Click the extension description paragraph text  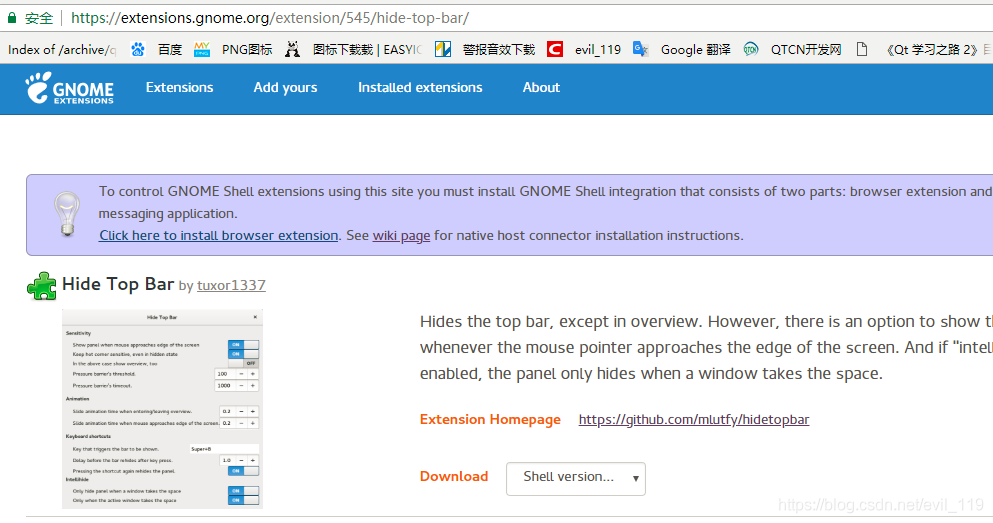(x=706, y=347)
